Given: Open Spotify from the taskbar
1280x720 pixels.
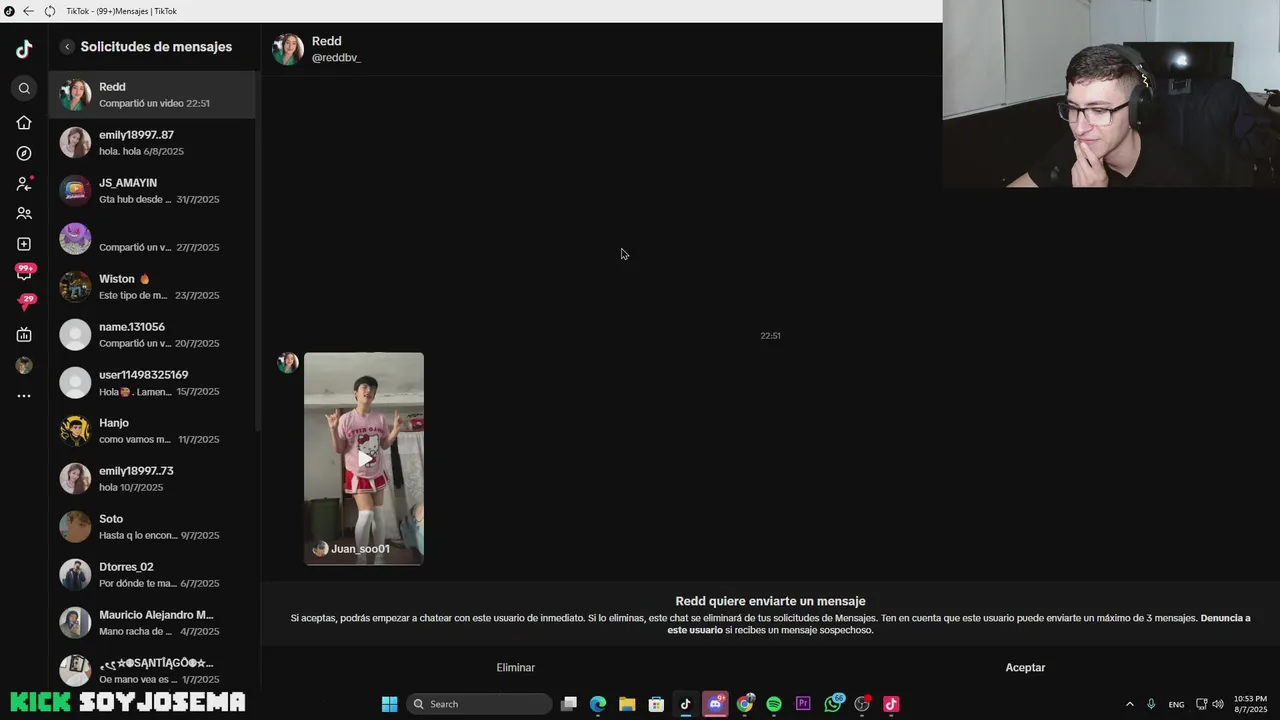Looking at the screenshot, I should click(x=774, y=704).
